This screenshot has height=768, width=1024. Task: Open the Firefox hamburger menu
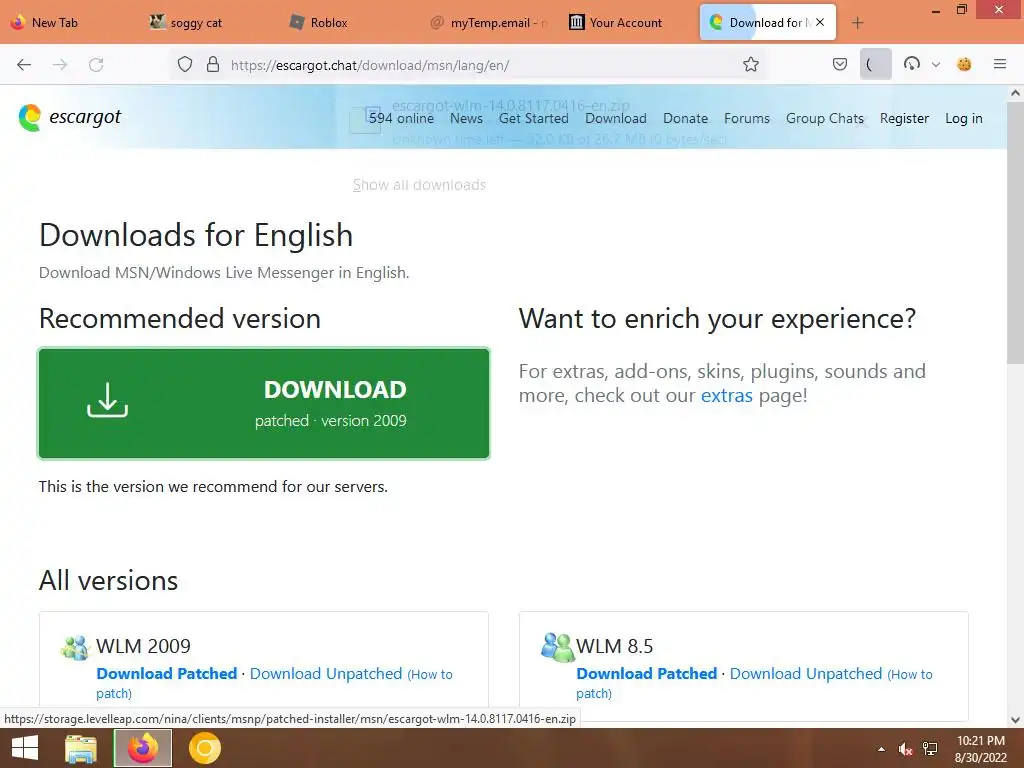1000,64
